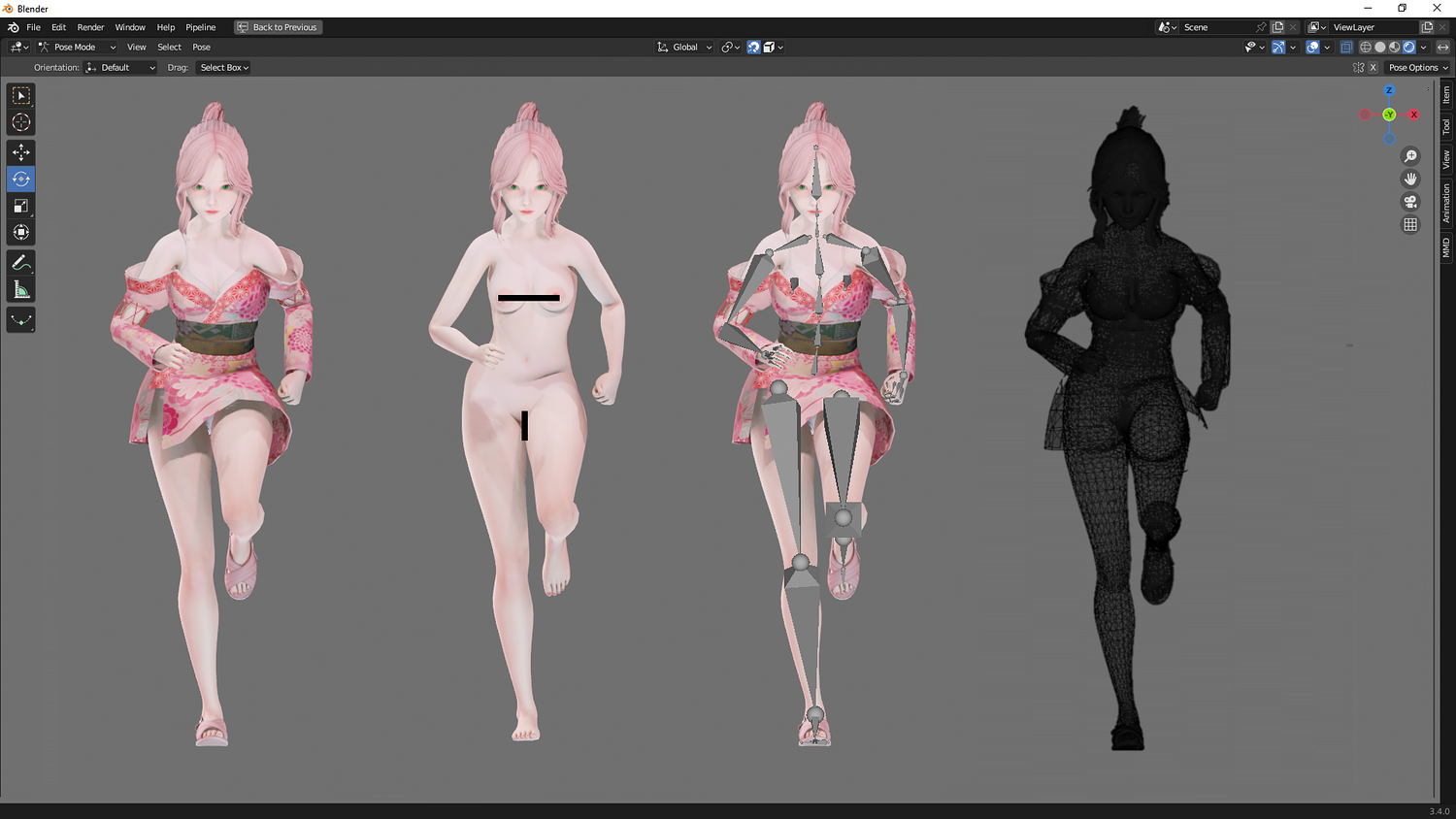Open the Item sidebar tab
The width and height of the screenshot is (1456, 819).
(x=1446, y=94)
